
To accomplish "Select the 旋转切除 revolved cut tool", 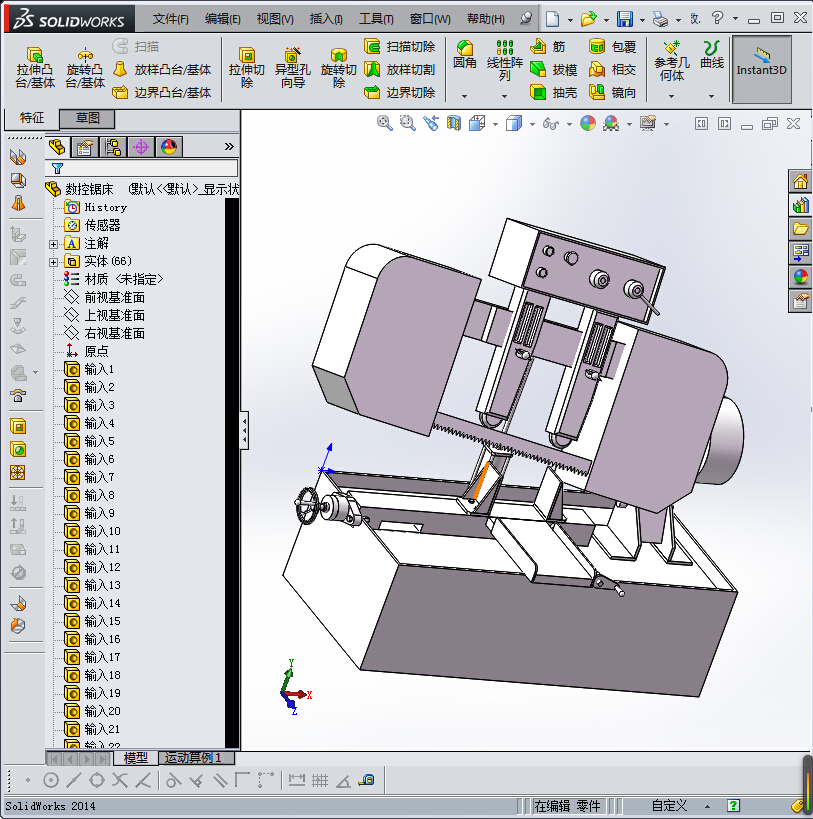I will click(338, 68).
